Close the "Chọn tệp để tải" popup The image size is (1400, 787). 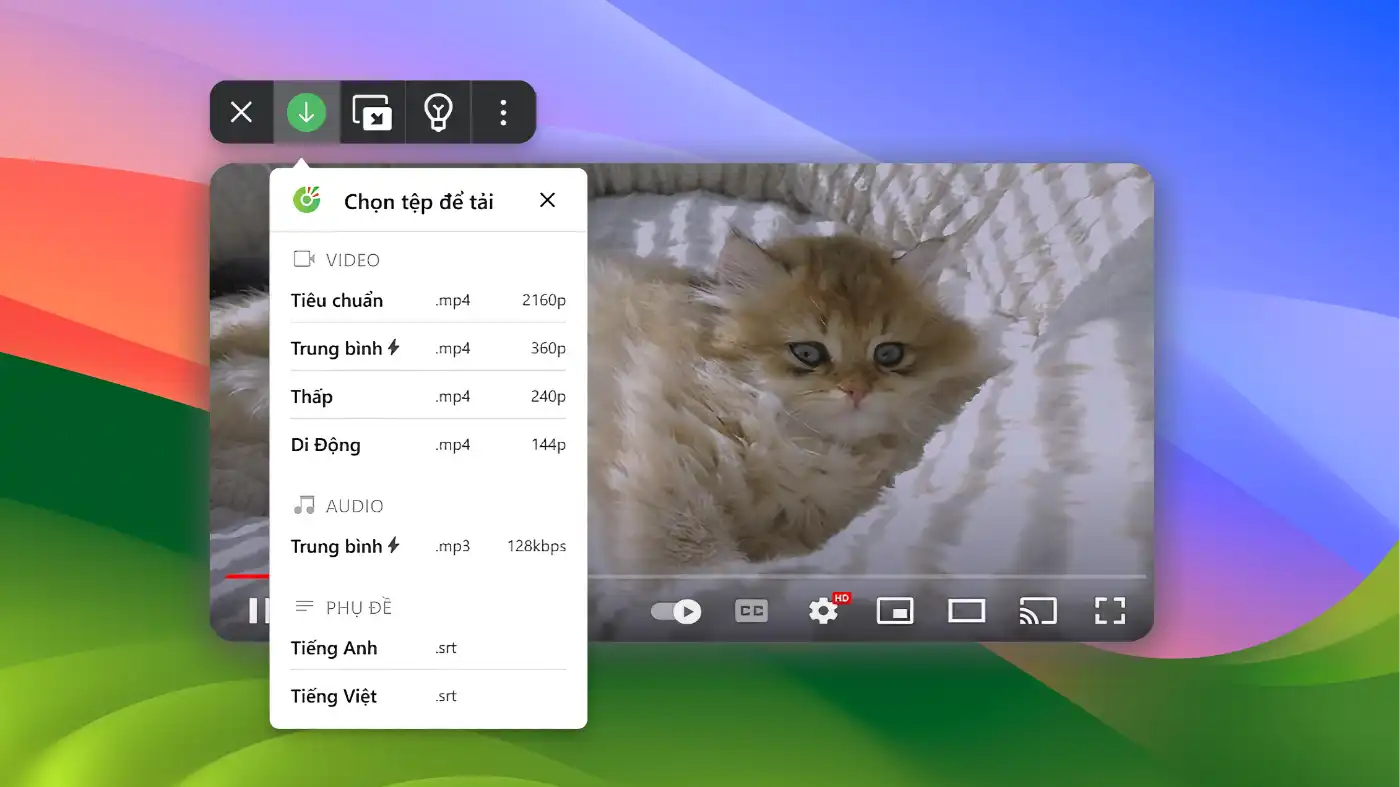point(547,200)
